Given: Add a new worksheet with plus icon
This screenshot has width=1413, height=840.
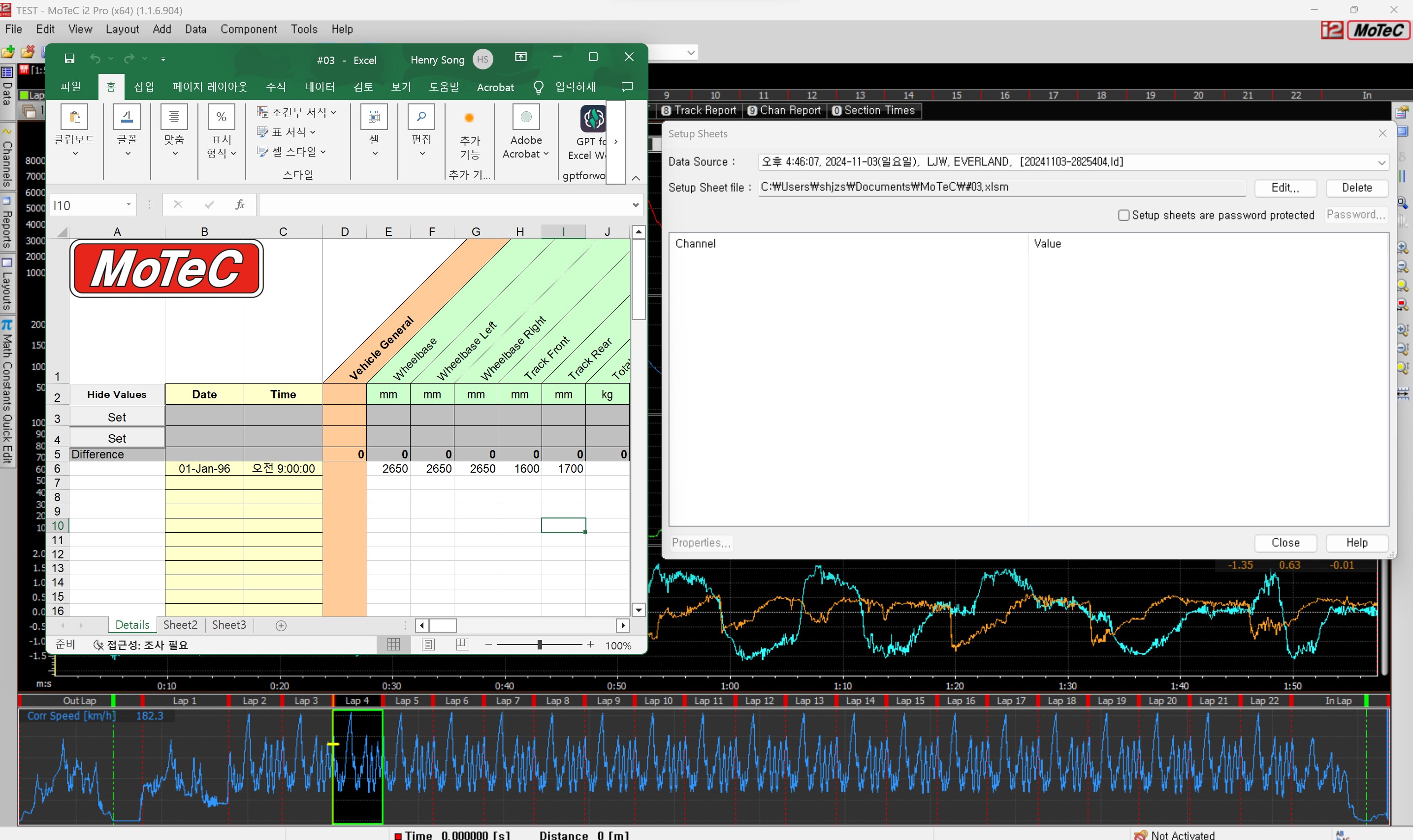Looking at the screenshot, I should [x=281, y=625].
